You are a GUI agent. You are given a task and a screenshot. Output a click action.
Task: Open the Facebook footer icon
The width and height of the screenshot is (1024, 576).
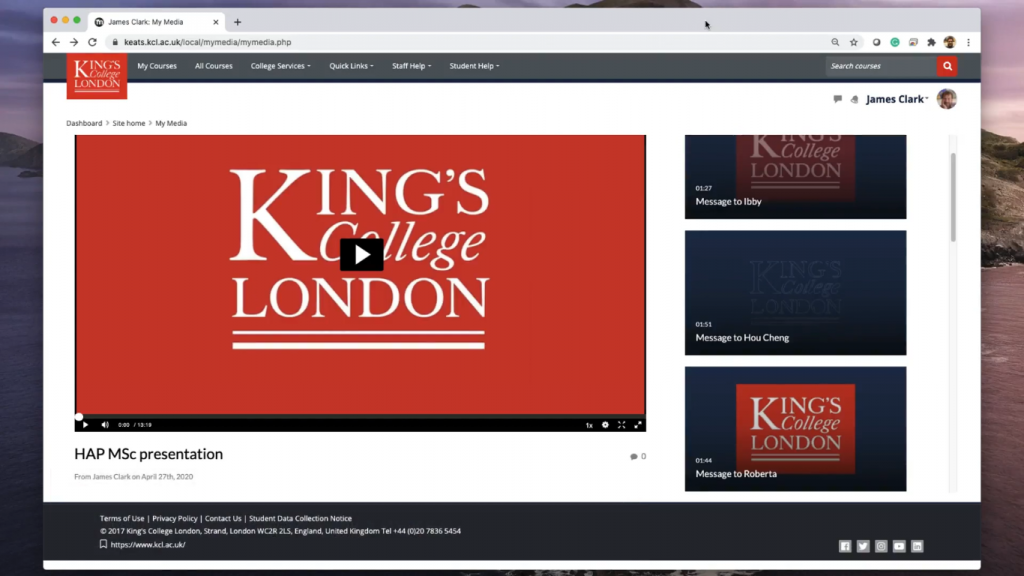coord(845,546)
